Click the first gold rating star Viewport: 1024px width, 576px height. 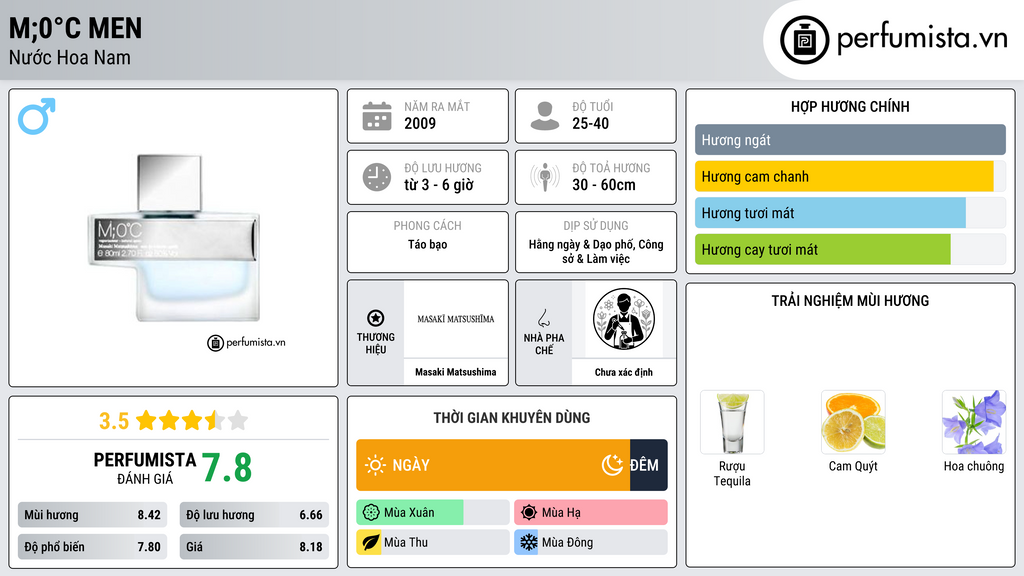[x=146, y=420]
